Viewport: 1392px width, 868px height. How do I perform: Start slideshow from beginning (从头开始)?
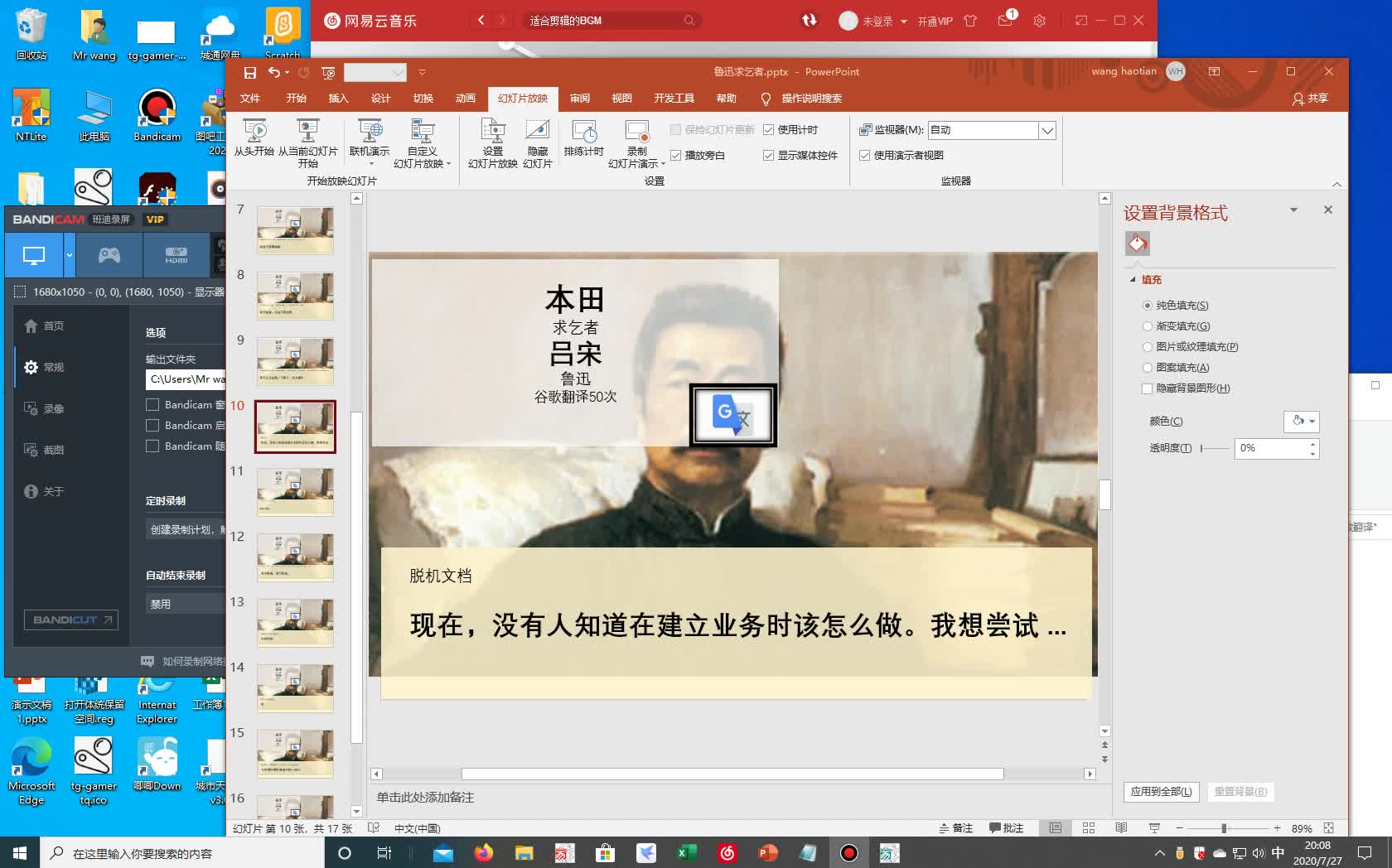pyautogui.click(x=254, y=137)
